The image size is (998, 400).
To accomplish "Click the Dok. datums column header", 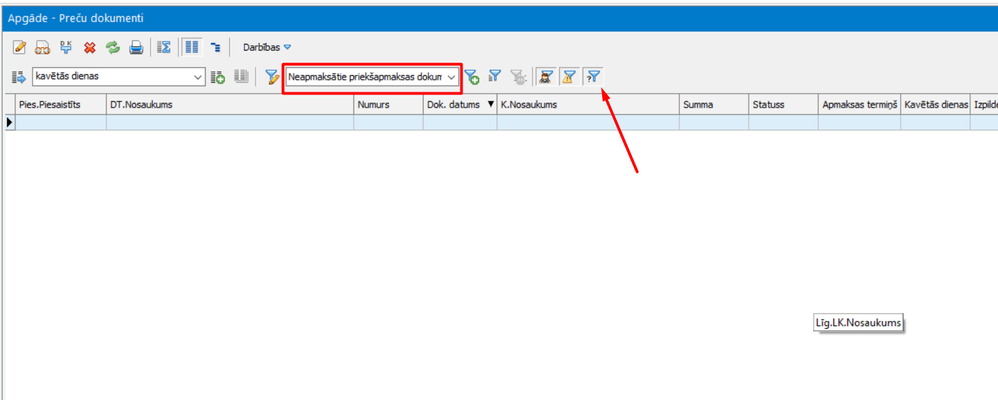I will pos(460,104).
